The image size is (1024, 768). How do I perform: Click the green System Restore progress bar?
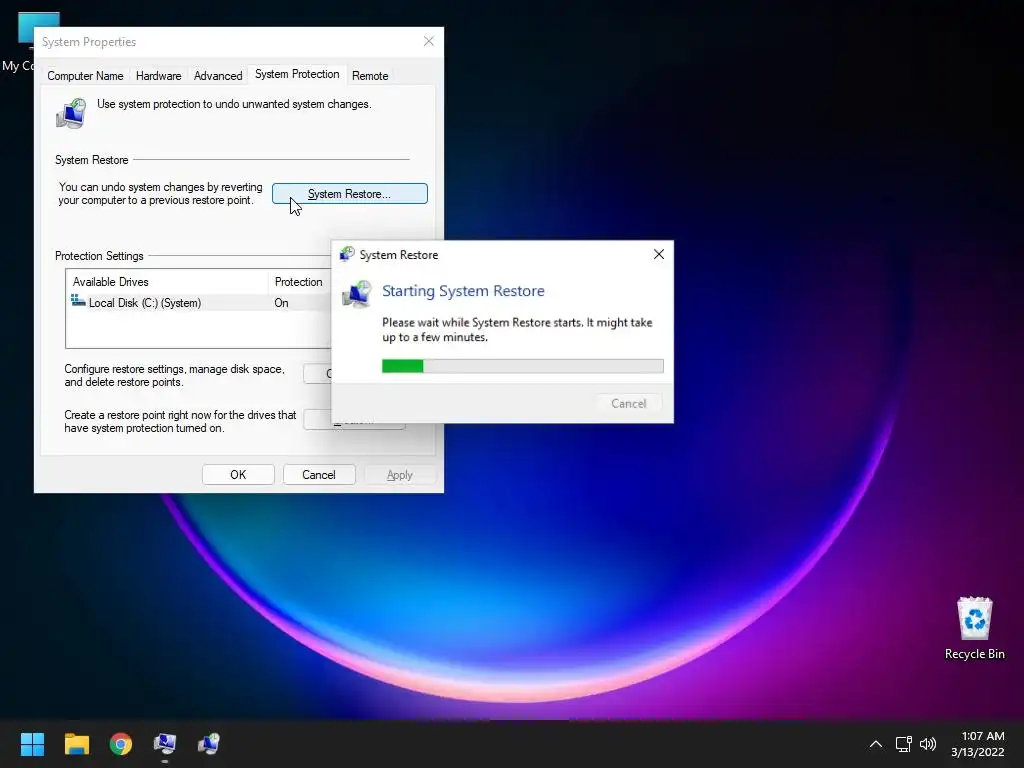pyautogui.click(x=522, y=366)
